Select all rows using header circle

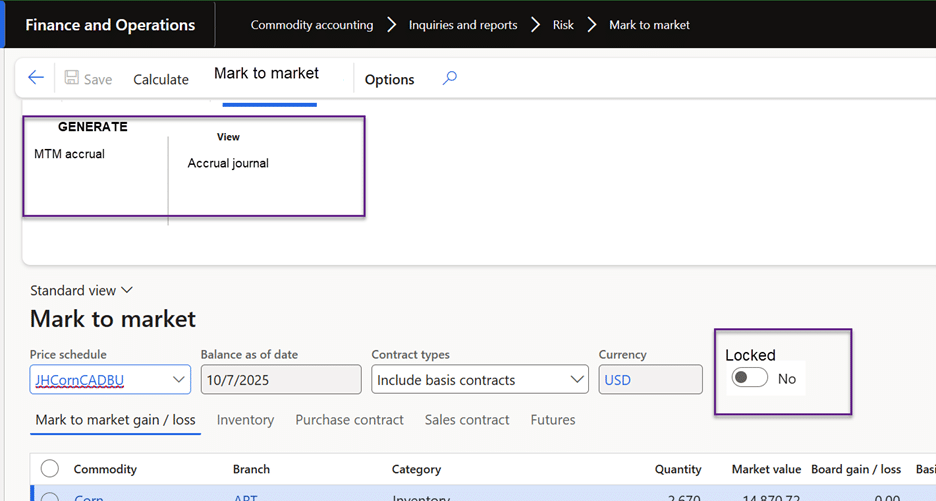[50, 468]
